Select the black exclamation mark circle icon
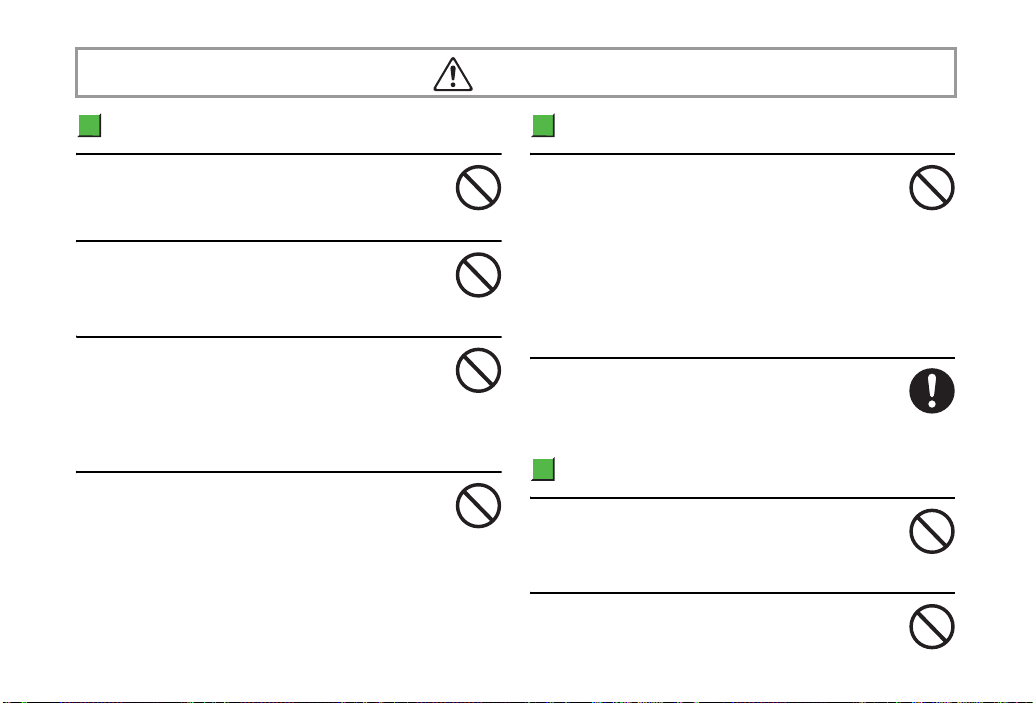The height and width of the screenshot is (703, 1033). point(932,391)
